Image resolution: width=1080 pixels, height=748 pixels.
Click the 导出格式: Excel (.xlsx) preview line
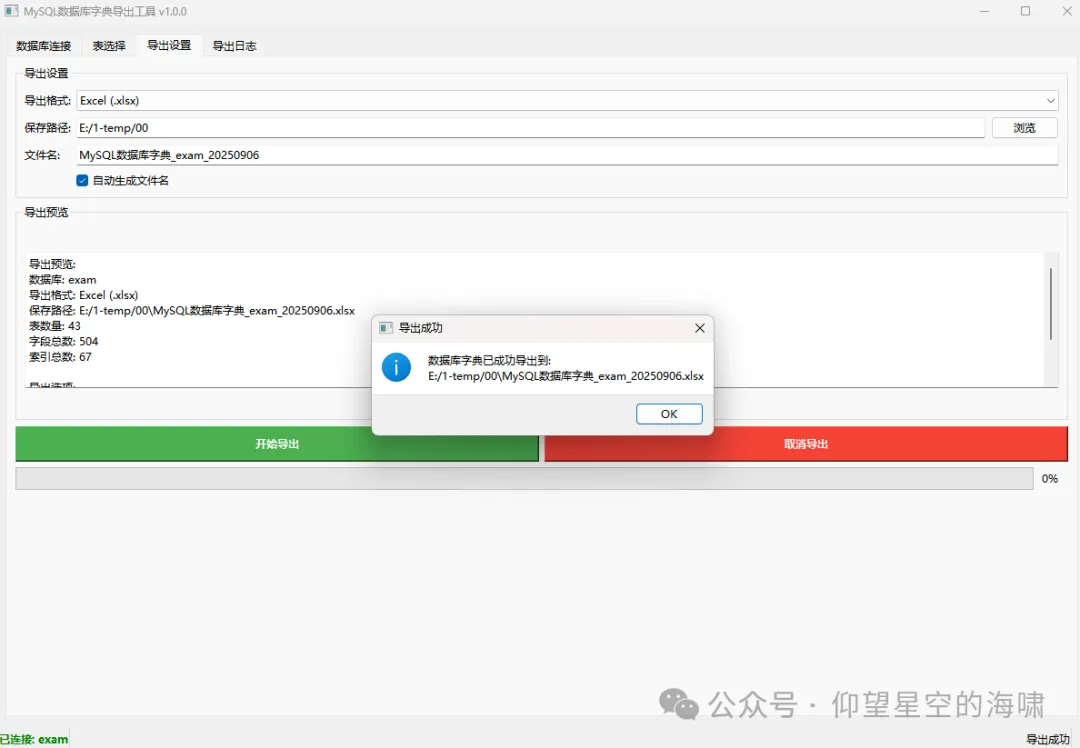click(x=83, y=295)
